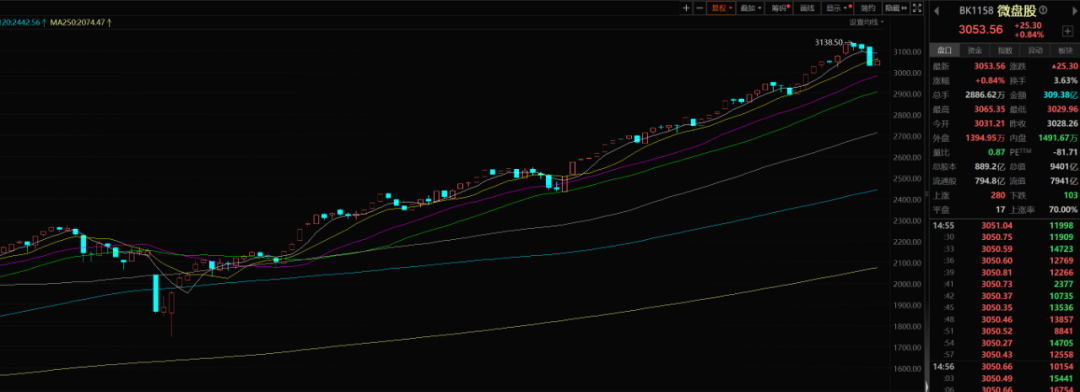Add 微盘股 to watchlist with plus box

pos(1067,32)
